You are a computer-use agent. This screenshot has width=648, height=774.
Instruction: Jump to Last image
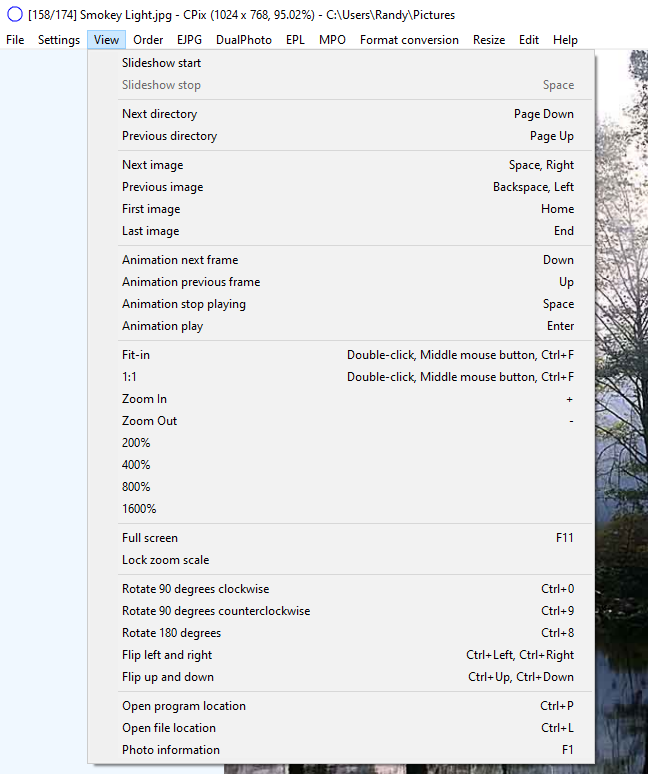341,231
